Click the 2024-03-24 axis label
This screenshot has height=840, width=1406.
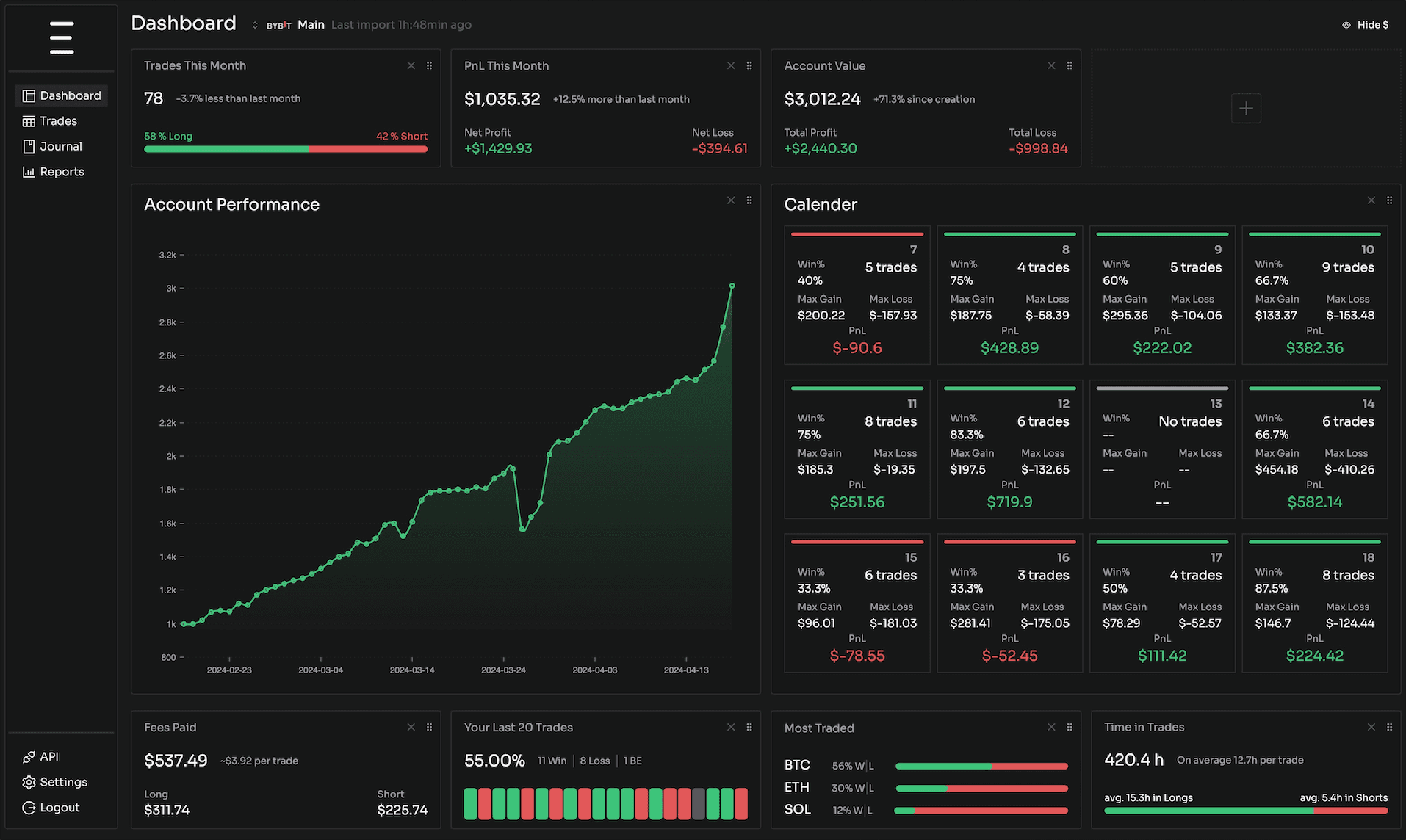point(503,670)
